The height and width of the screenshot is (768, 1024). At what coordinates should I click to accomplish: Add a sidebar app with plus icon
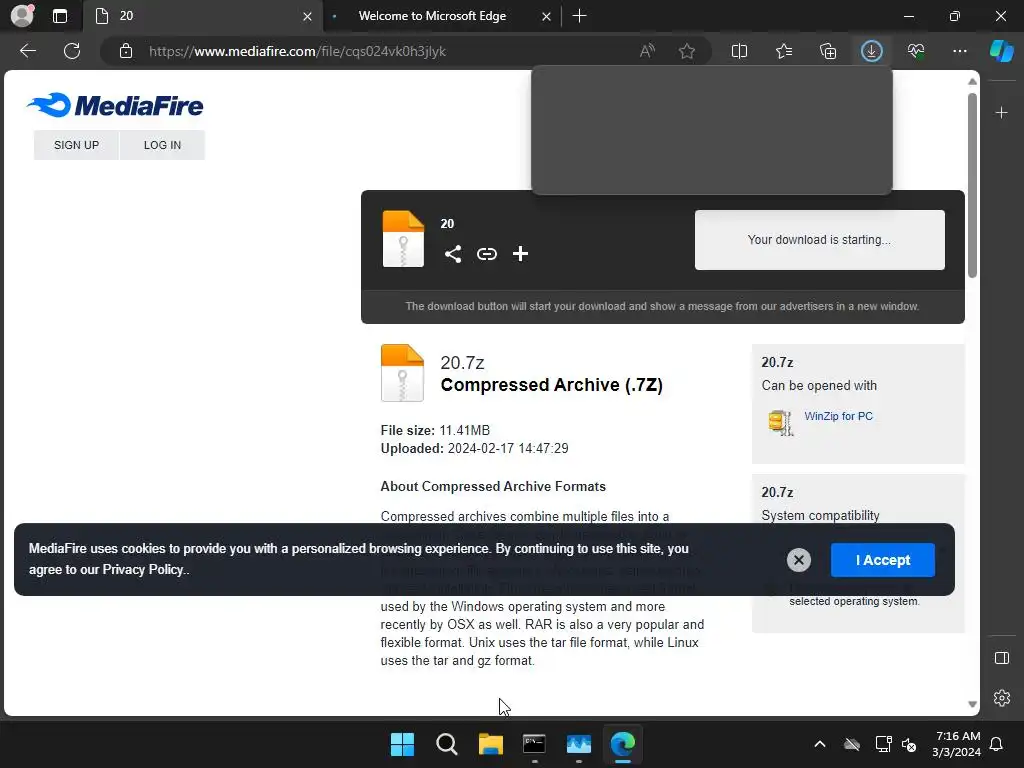pyautogui.click(x=1001, y=113)
